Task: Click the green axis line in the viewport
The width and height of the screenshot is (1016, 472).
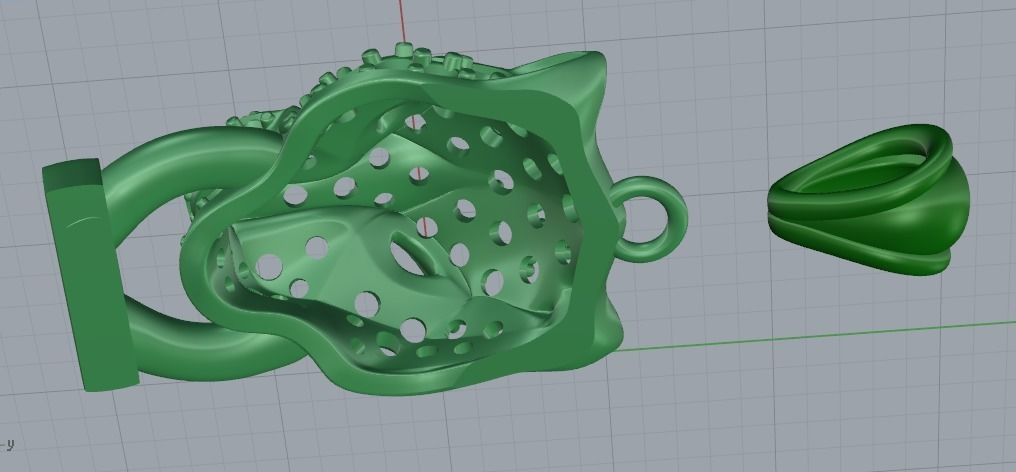Action: 815,336
